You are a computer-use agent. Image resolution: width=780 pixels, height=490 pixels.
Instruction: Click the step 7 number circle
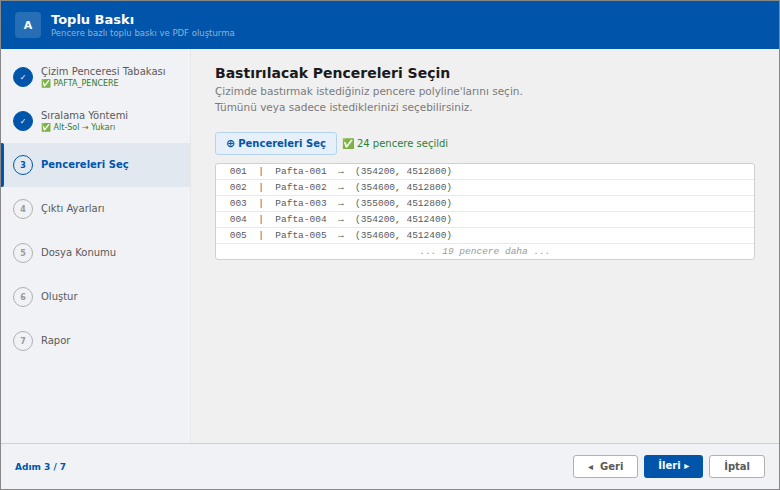tap(23, 341)
